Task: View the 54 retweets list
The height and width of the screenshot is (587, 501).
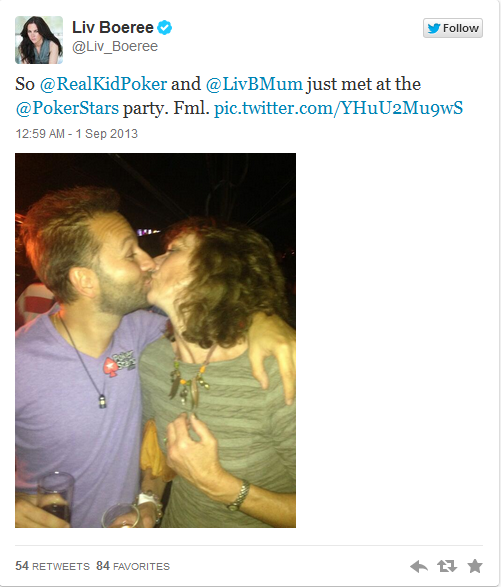Action: [x=52, y=566]
